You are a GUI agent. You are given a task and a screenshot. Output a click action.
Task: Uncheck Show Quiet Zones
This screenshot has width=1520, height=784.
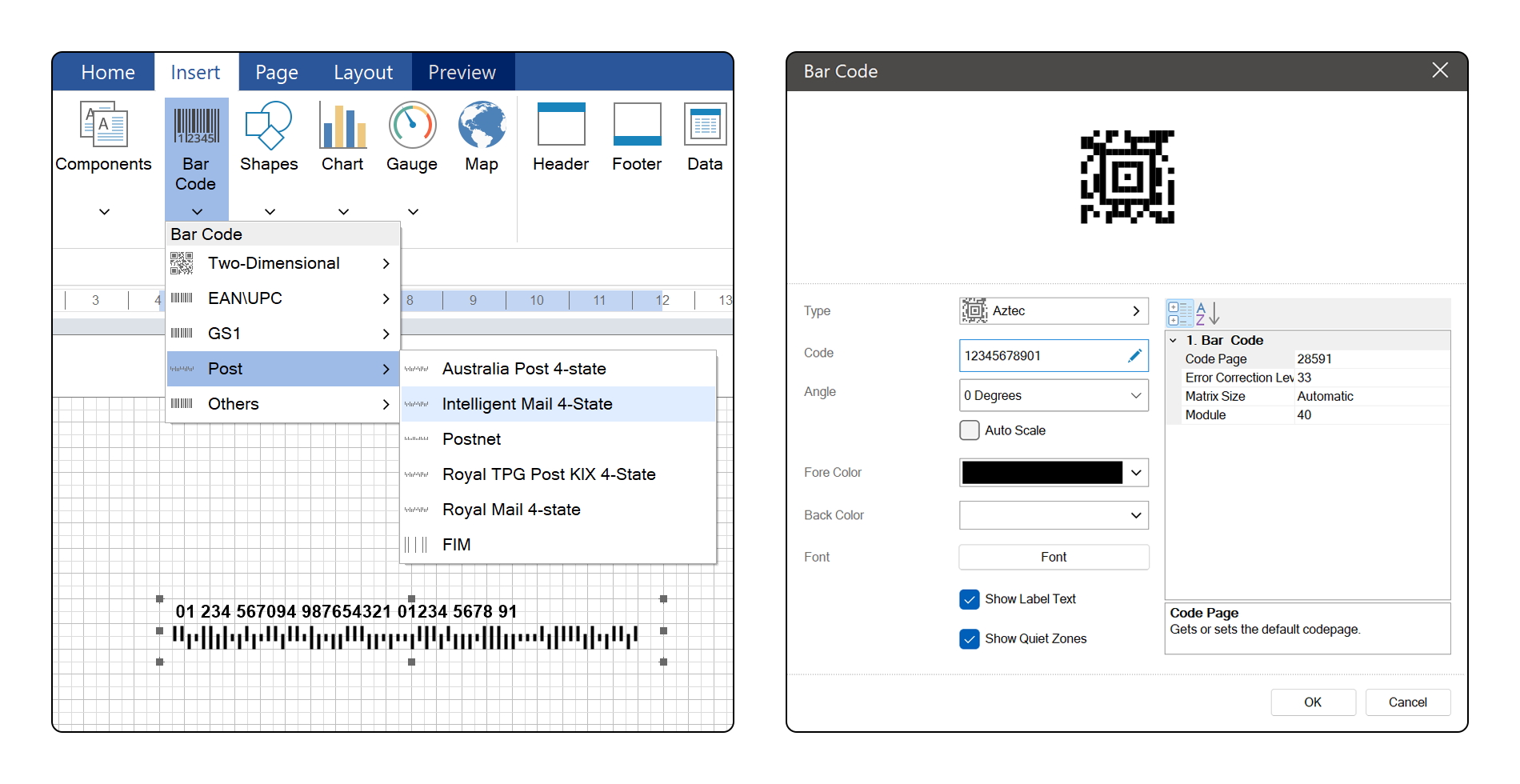[969, 638]
